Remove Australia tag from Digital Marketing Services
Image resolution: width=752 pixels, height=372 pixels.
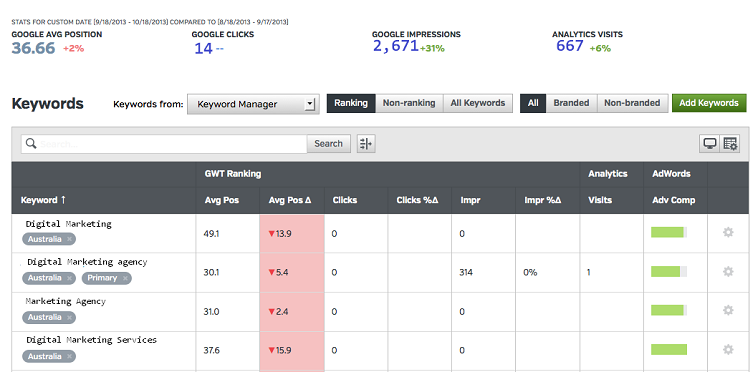69,357
